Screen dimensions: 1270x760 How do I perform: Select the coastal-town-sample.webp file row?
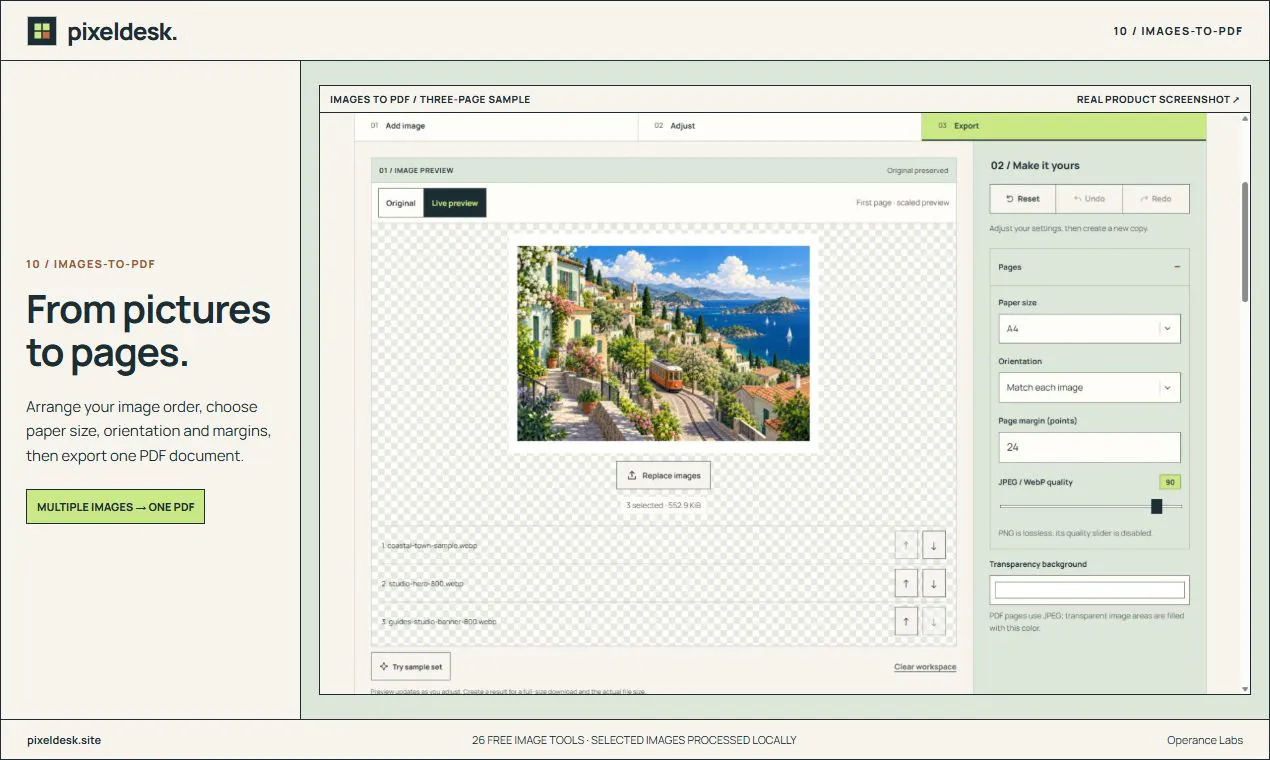[x=663, y=545]
